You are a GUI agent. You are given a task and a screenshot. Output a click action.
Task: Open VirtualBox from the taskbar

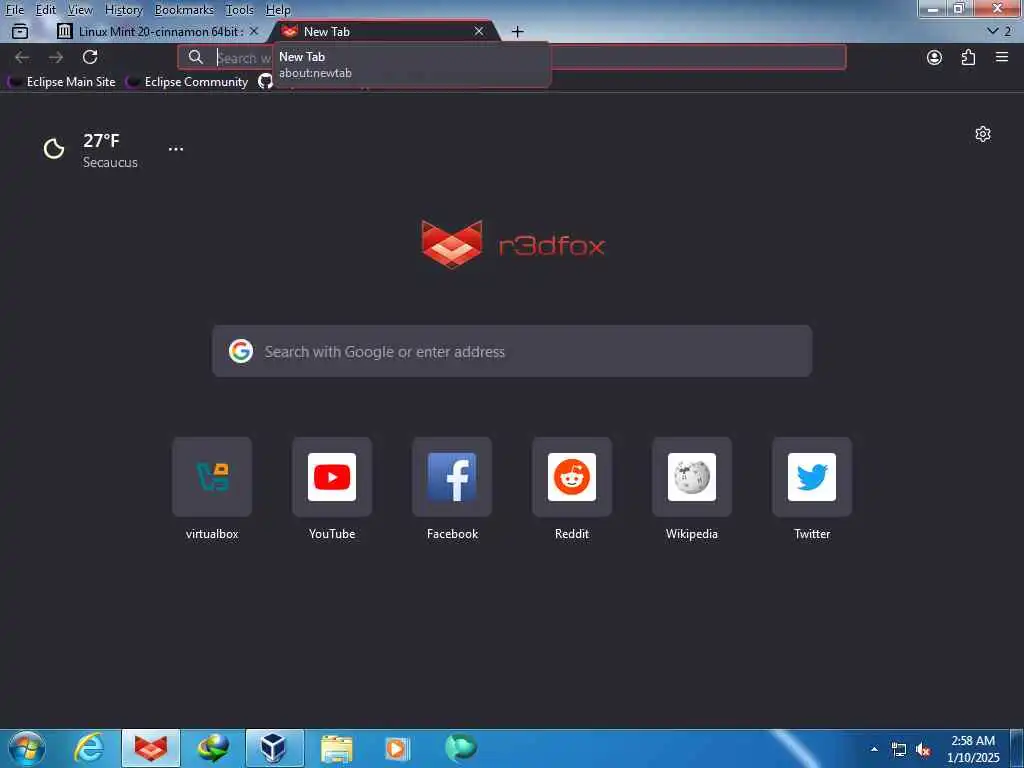[274, 748]
